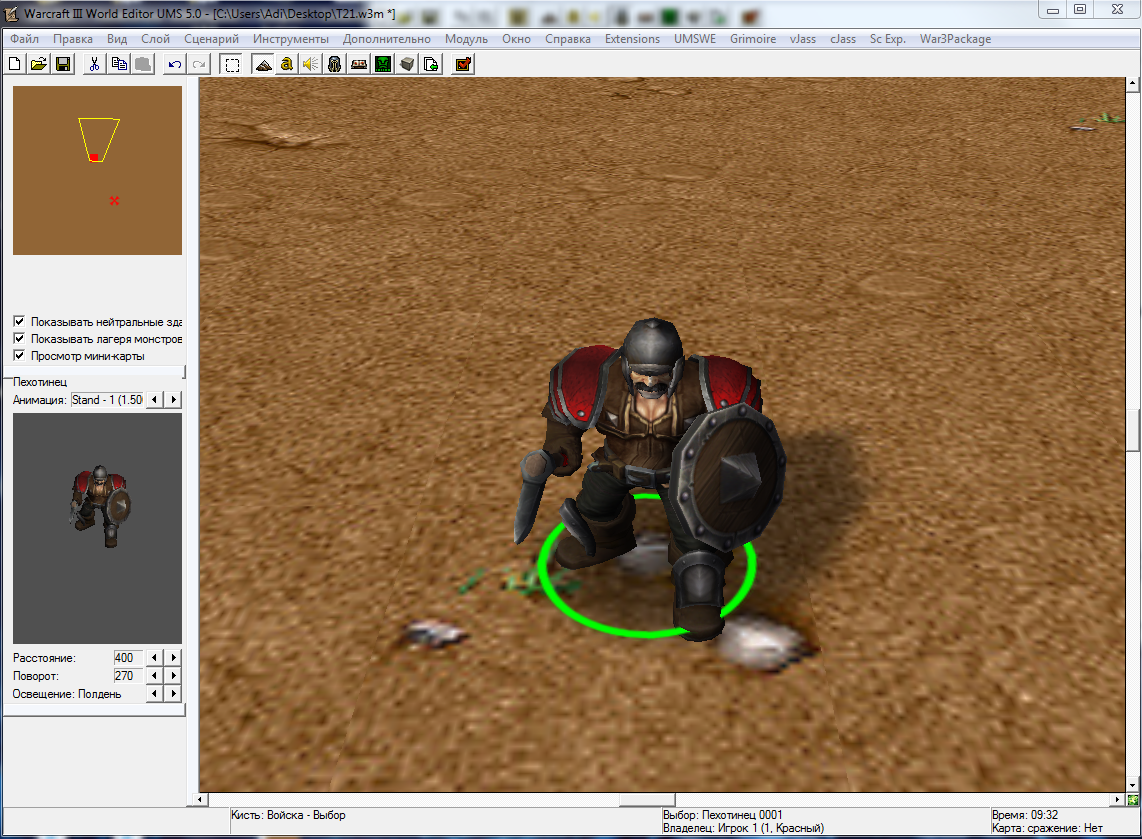Click the vertical scrollbar thumb of viewport
1142x839 pixels.
tap(1133, 430)
